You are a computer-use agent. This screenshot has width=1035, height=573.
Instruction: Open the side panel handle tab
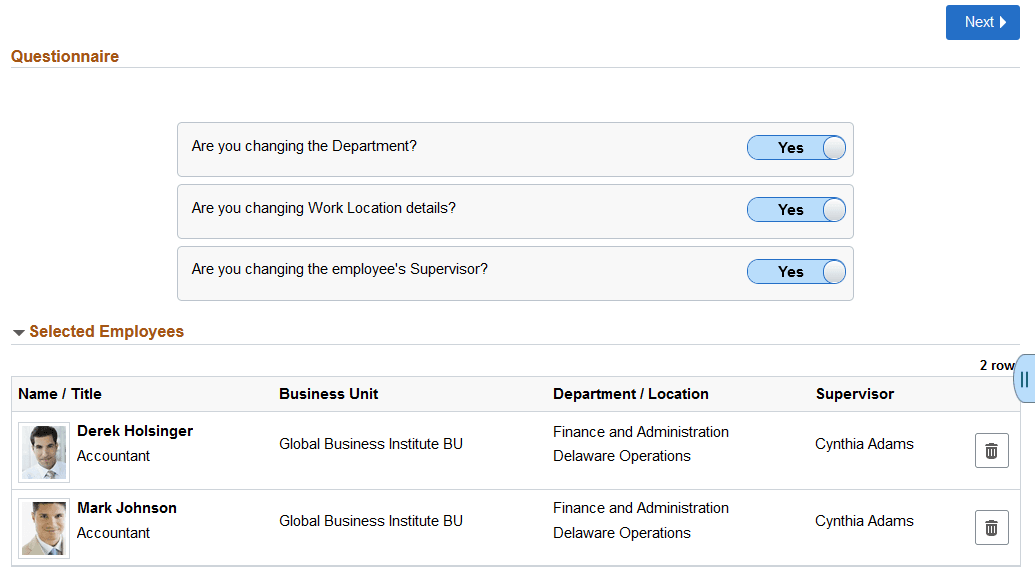coord(1024,379)
